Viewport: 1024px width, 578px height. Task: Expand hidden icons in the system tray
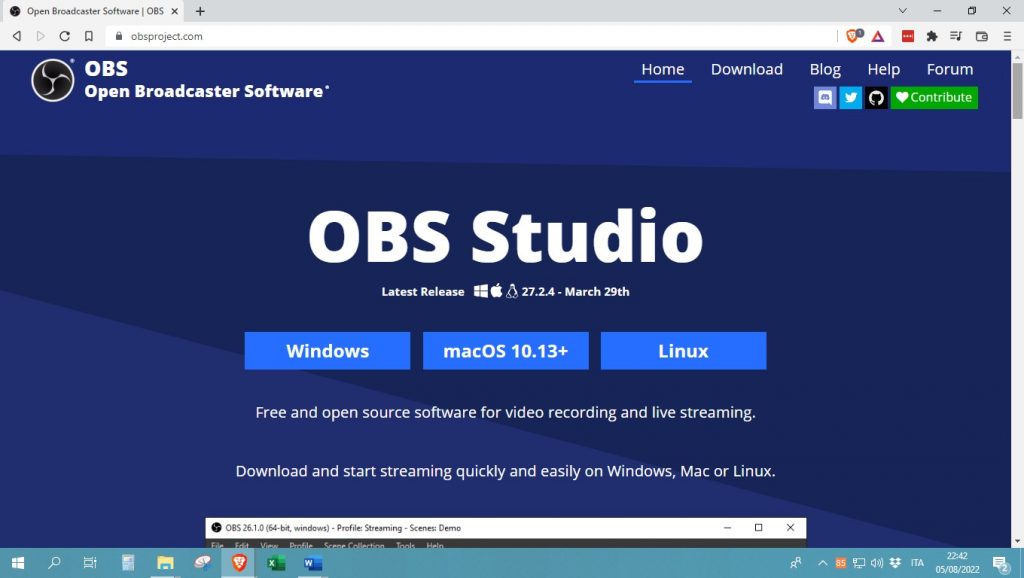coord(823,563)
